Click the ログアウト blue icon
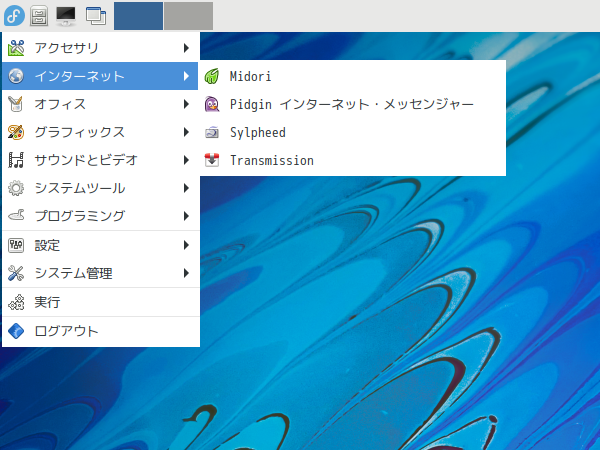The width and height of the screenshot is (600, 450). (x=16, y=331)
